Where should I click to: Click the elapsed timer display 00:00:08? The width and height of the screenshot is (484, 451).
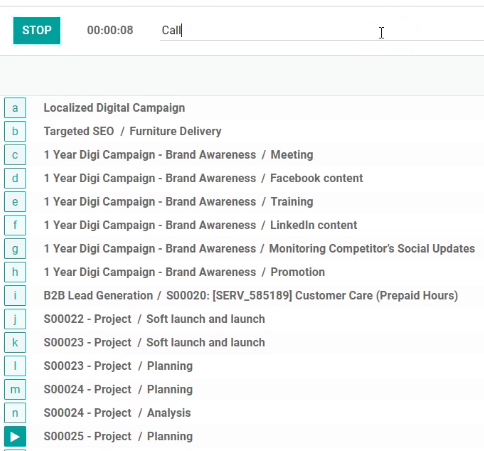pyautogui.click(x=110, y=30)
